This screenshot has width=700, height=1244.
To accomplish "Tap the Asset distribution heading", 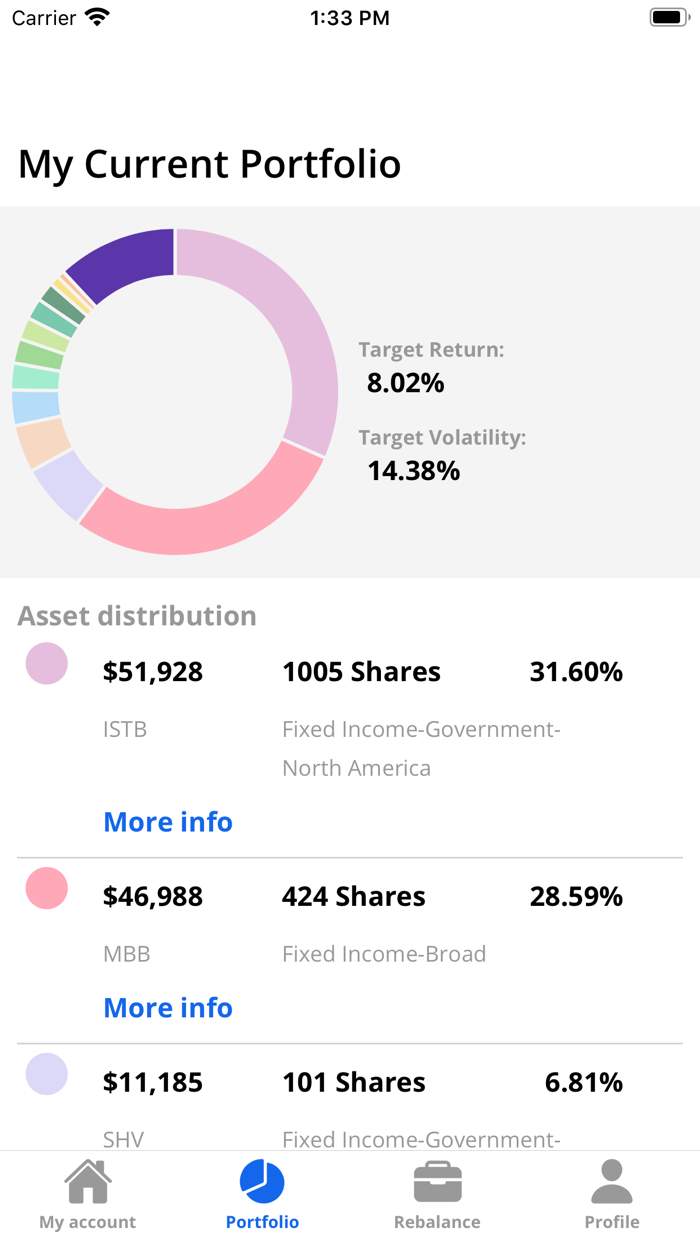I will tap(137, 616).
